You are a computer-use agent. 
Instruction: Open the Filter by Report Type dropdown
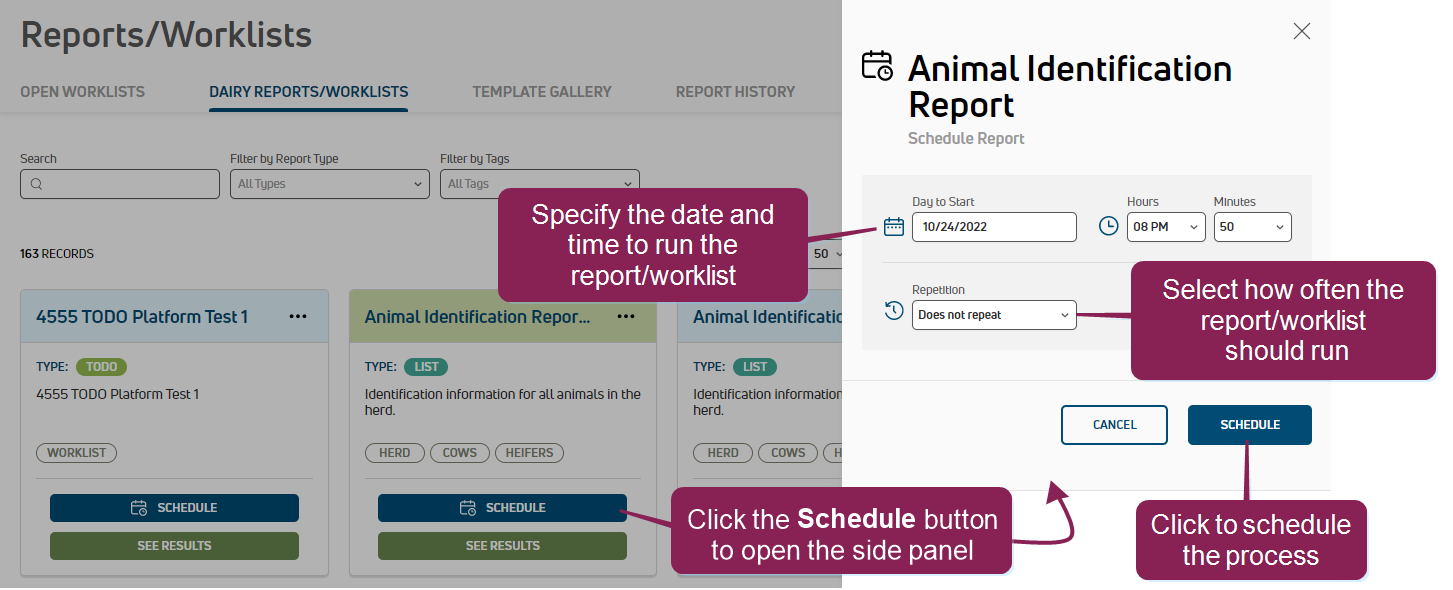pos(329,184)
